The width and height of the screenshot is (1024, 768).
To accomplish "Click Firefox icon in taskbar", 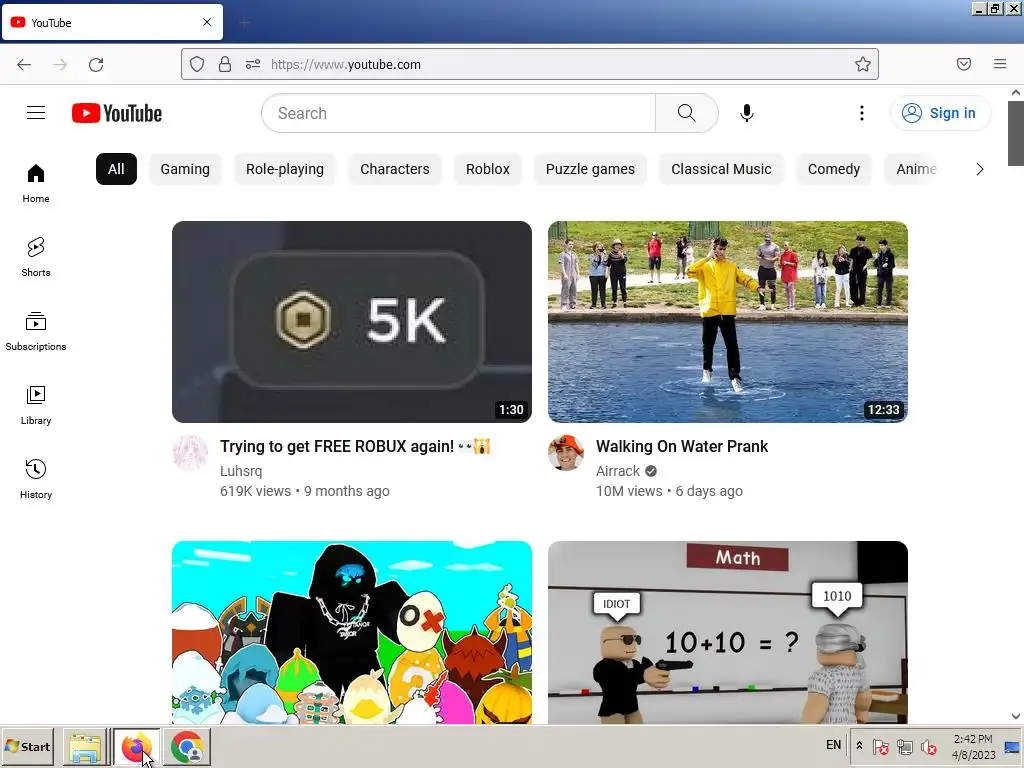I will (136, 747).
